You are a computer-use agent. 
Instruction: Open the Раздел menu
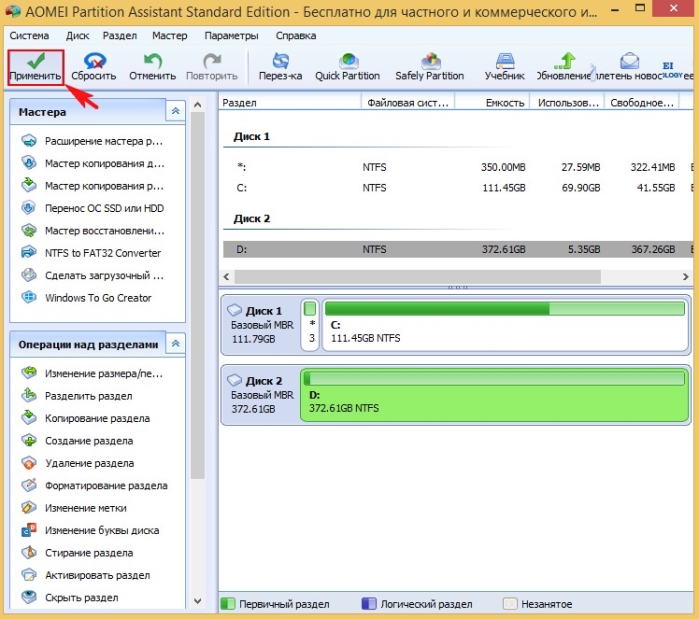point(120,36)
